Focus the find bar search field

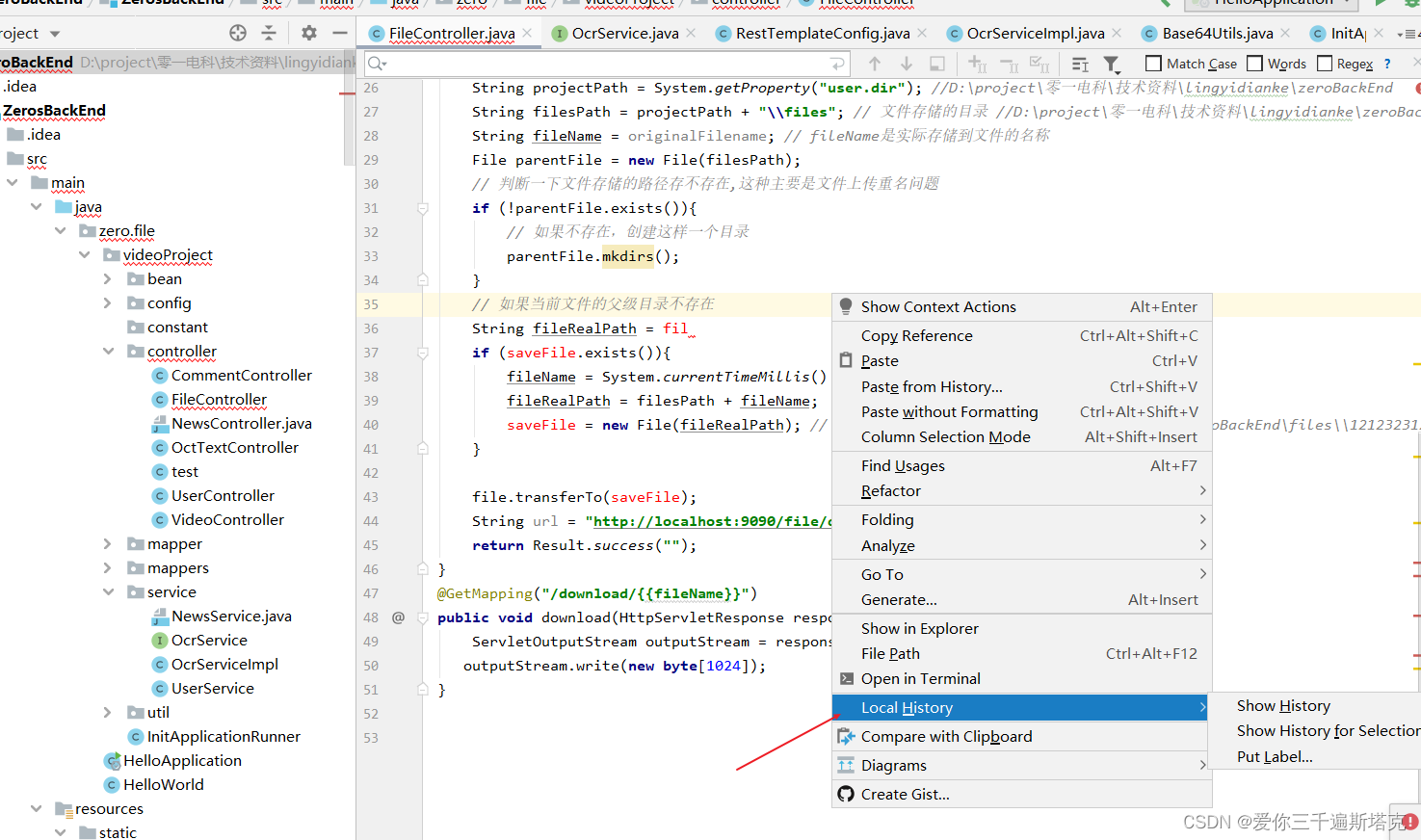click(607, 64)
